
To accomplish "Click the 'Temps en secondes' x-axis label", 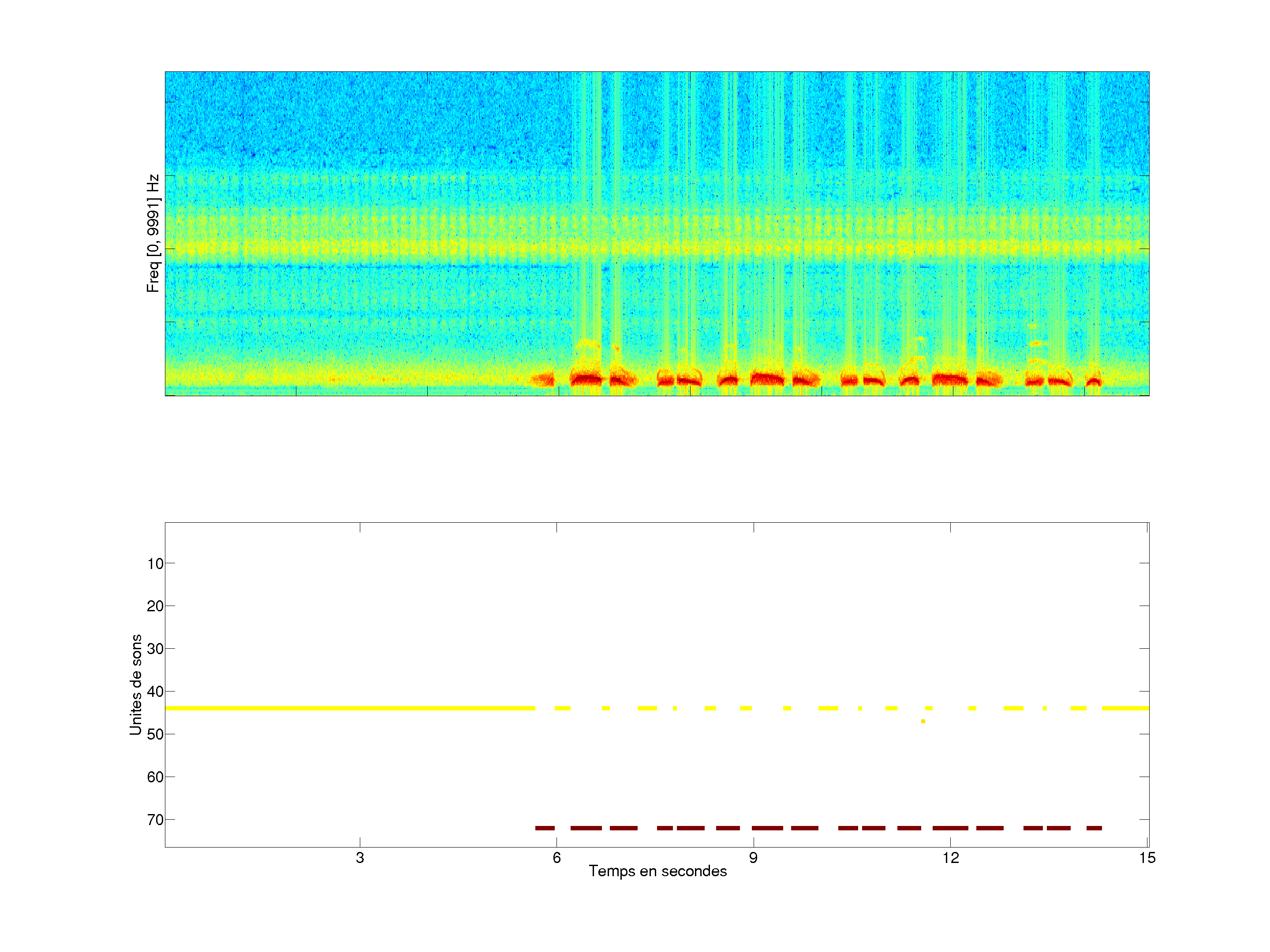I will point(657,871).
